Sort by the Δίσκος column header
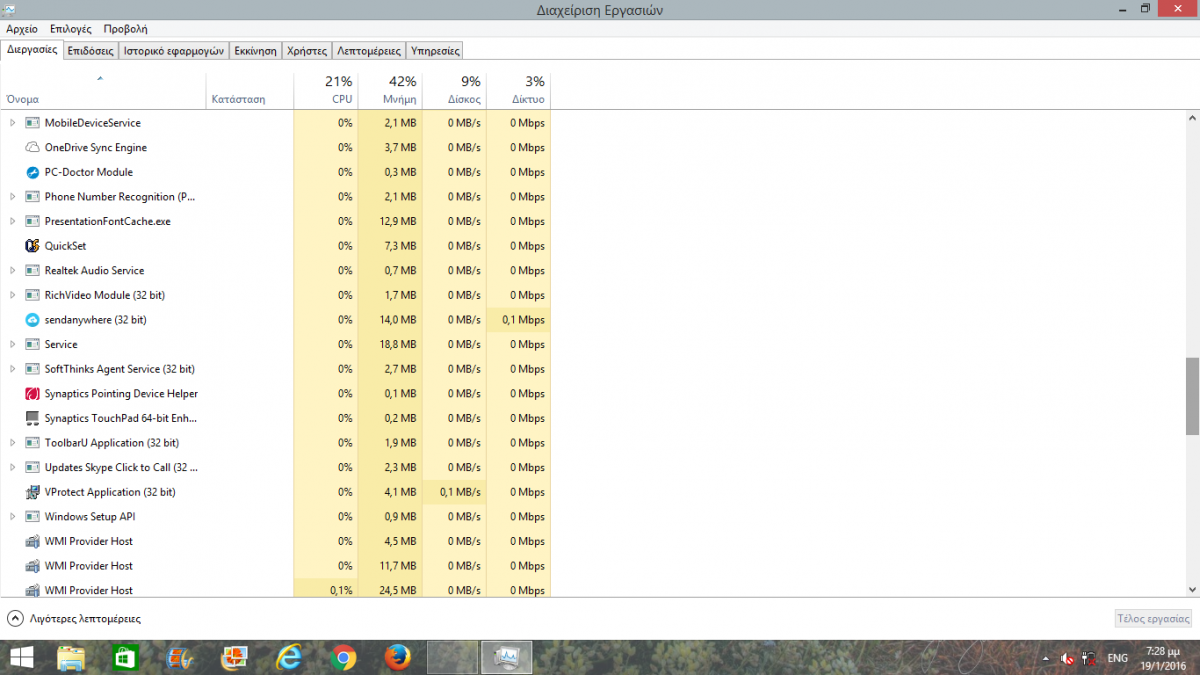 (453, 90)
